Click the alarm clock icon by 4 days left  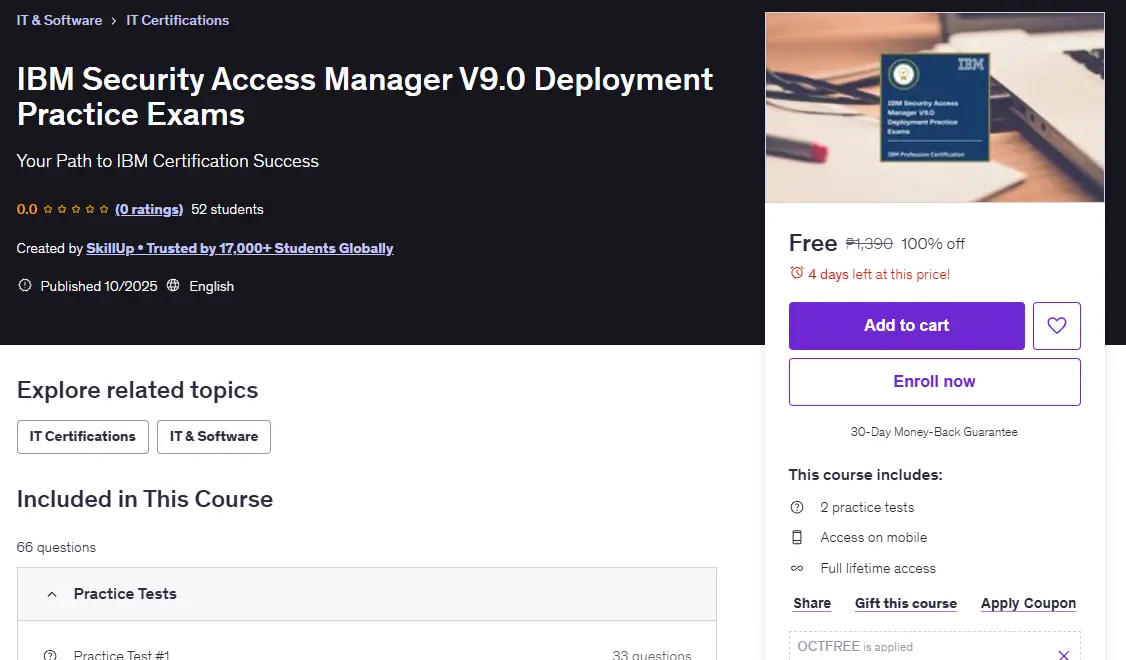(x=796, y=273)
